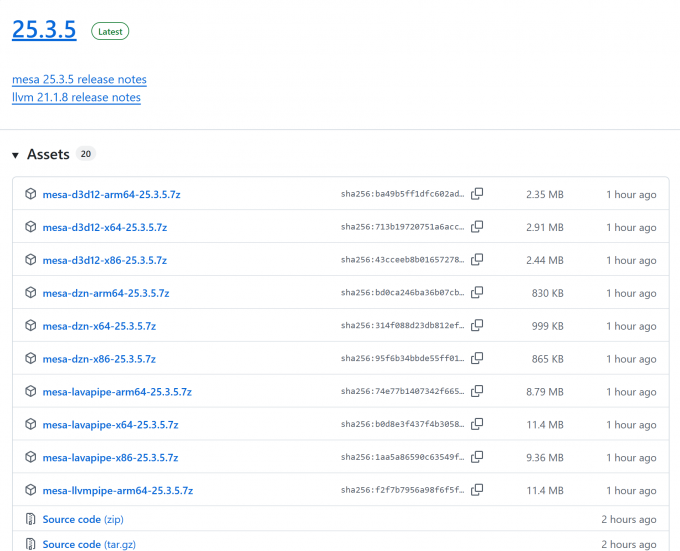Click 2 hours ago on Source code (zip) row
Viewport: 680px width, 551px height.
click(629, 519)
